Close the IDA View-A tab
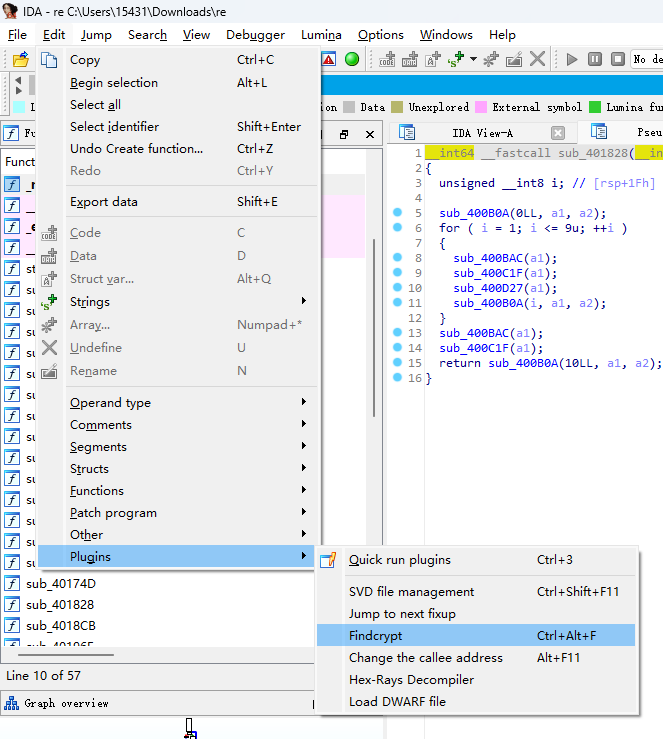The width and height of the screenshot is (663, 739). (x=557, y=133)
